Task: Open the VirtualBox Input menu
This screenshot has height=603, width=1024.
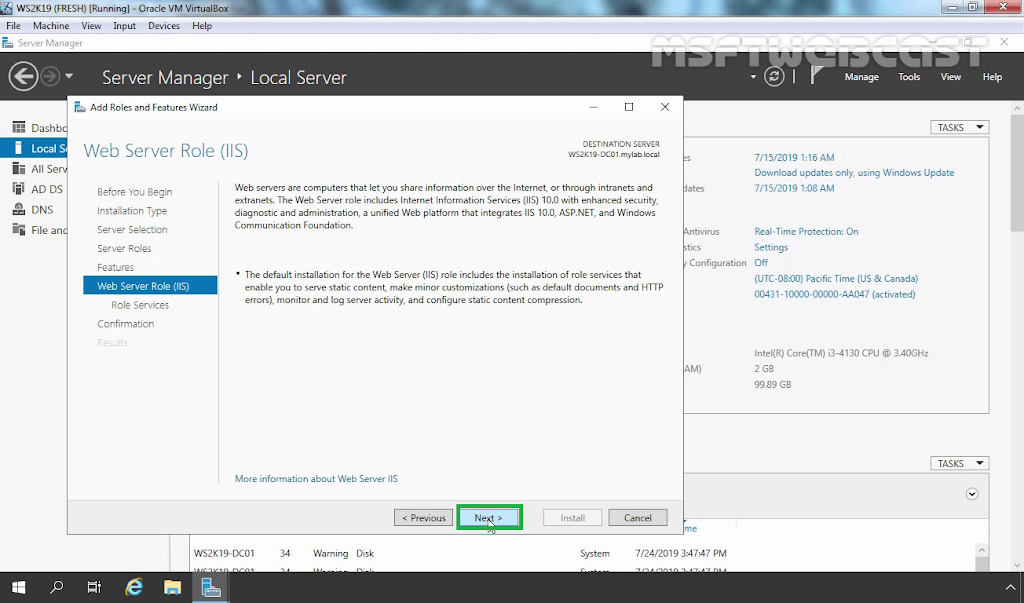Action: tap(124, 25)
